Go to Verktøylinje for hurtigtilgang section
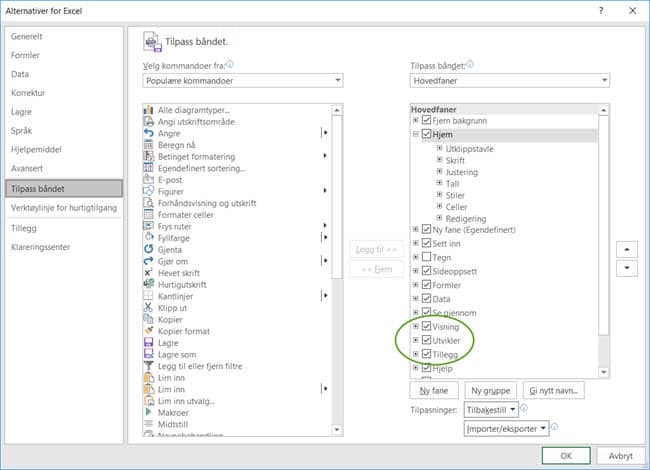Viewport: 650px width, 470px height. click(66, 207)
